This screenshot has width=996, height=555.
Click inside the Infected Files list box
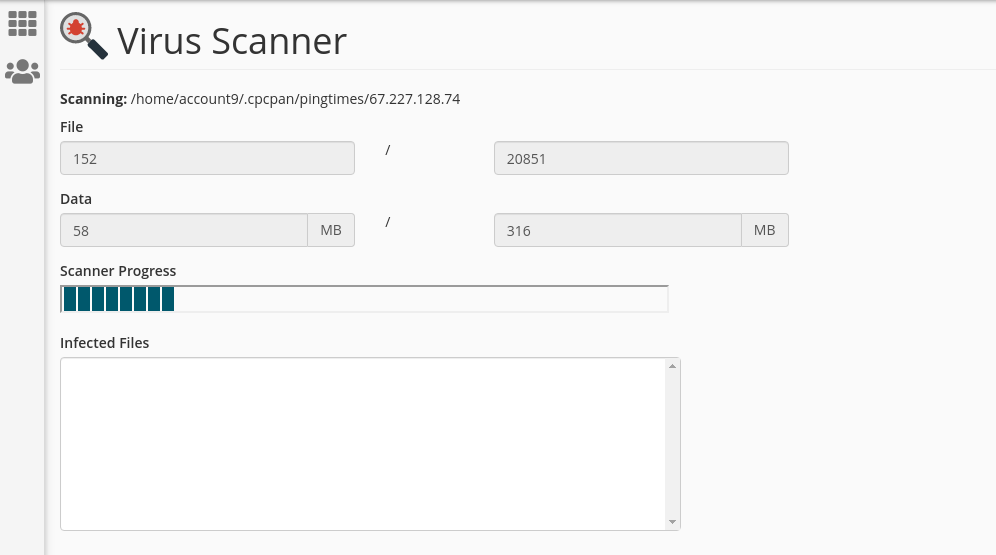[363, 444]
